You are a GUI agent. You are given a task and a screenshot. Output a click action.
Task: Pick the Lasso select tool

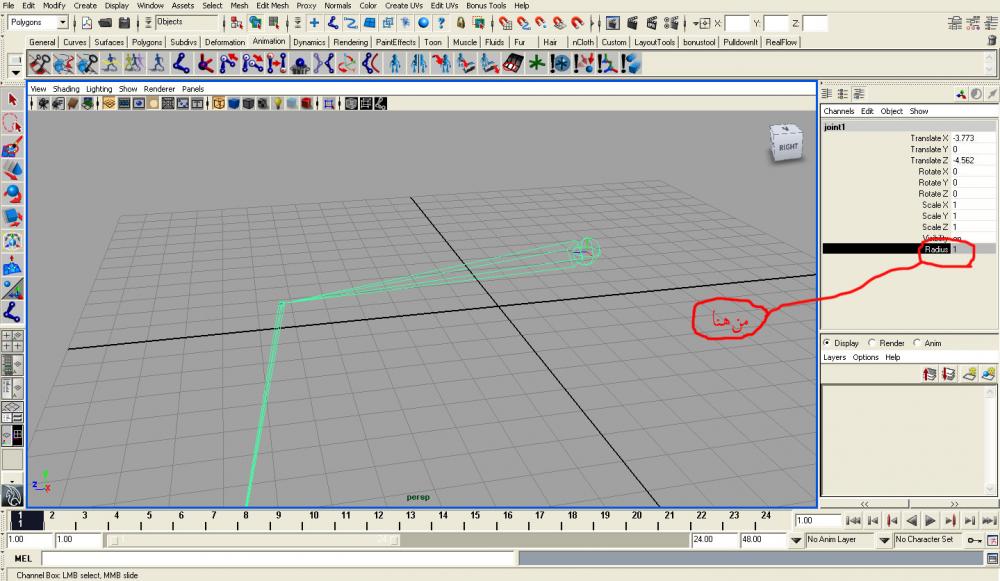13,123
